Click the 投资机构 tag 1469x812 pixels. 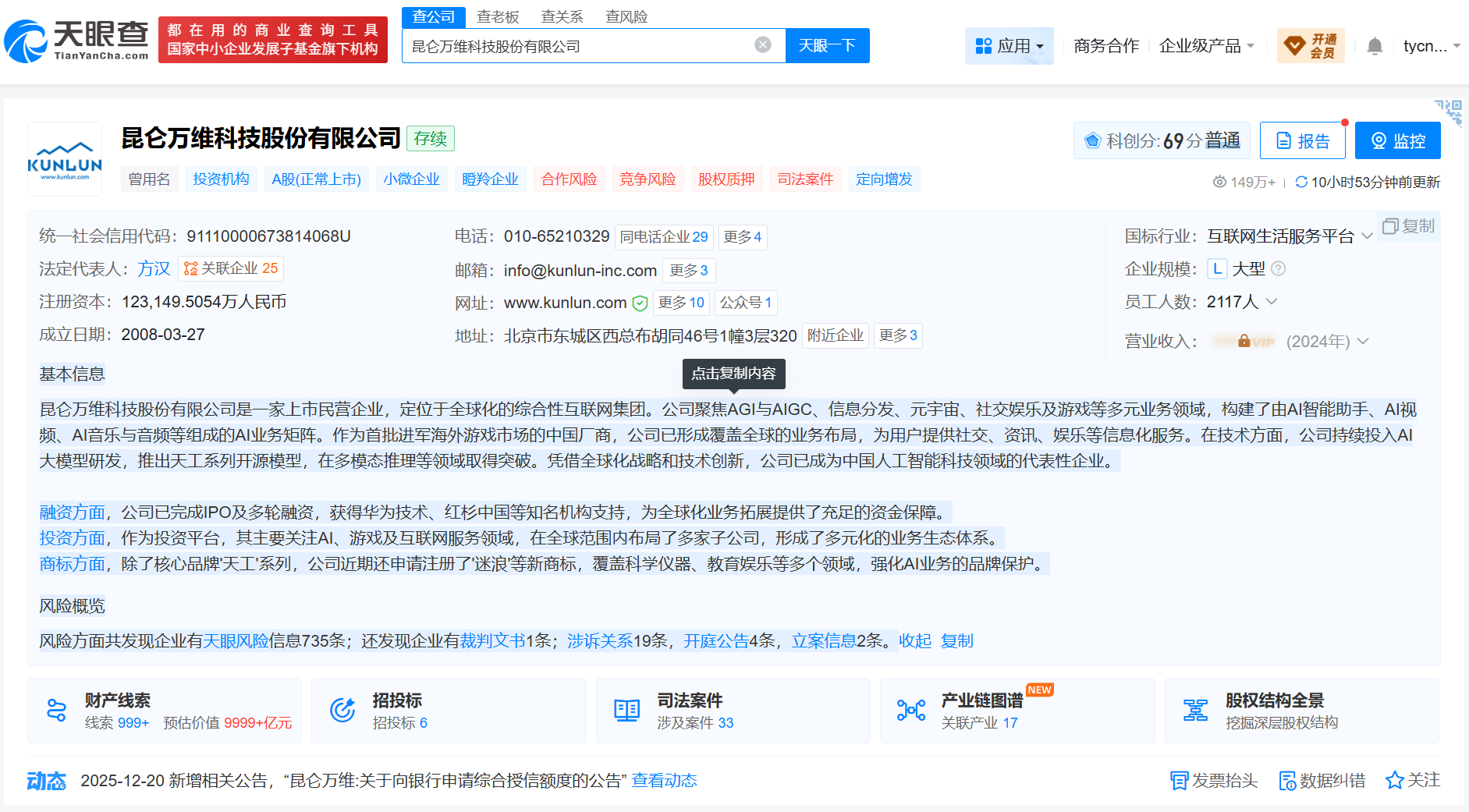222,179
